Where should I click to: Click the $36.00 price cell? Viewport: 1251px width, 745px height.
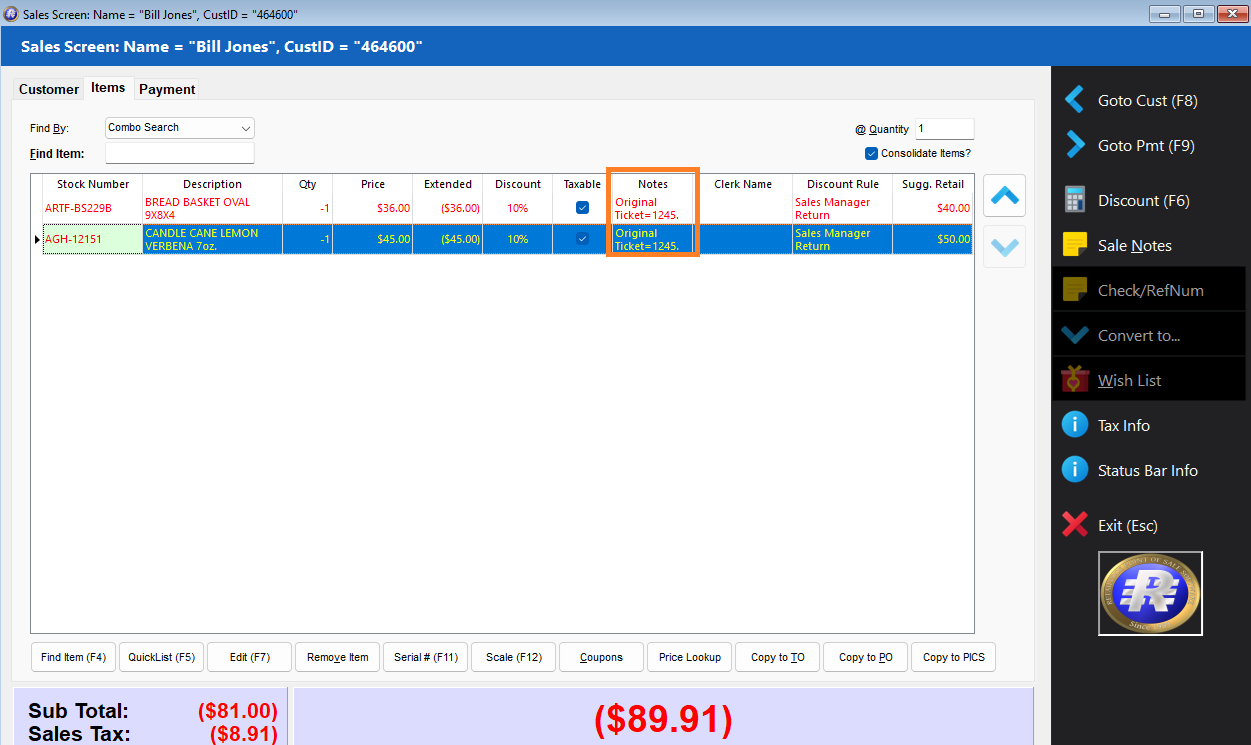coord(373,208)
